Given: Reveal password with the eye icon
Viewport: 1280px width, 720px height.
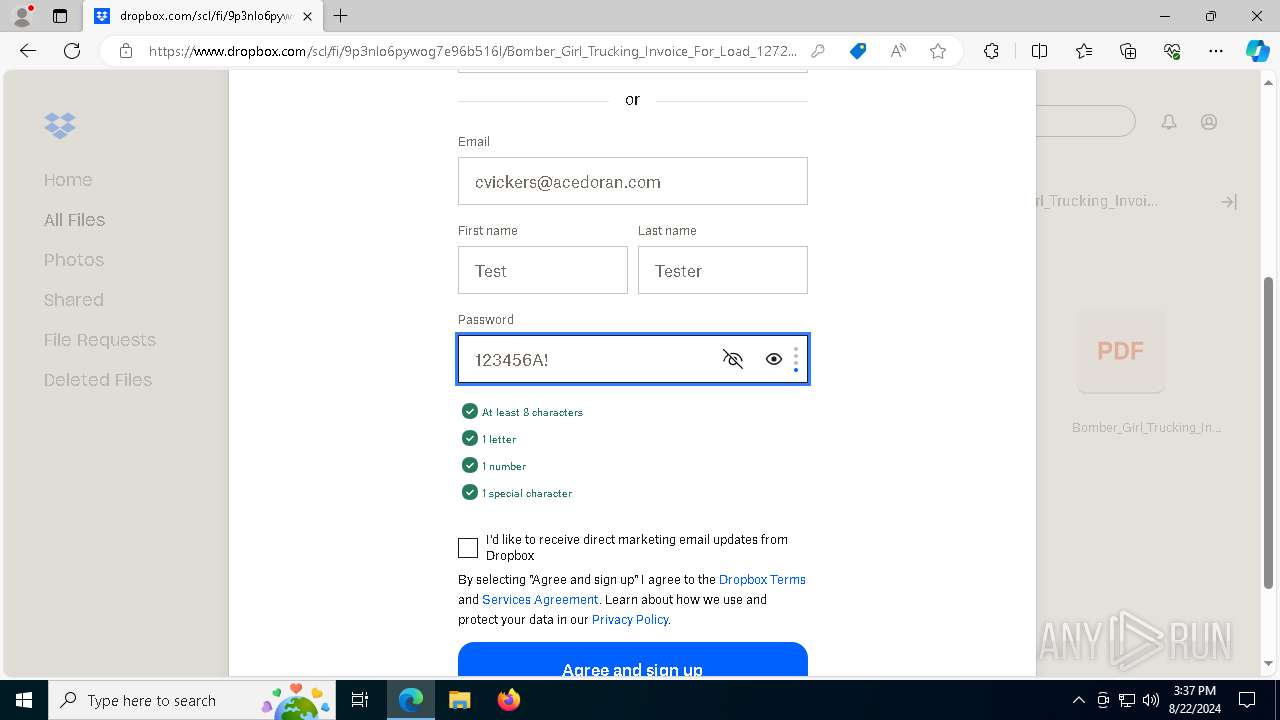Looking at the screenshot, I should [774, 359].
